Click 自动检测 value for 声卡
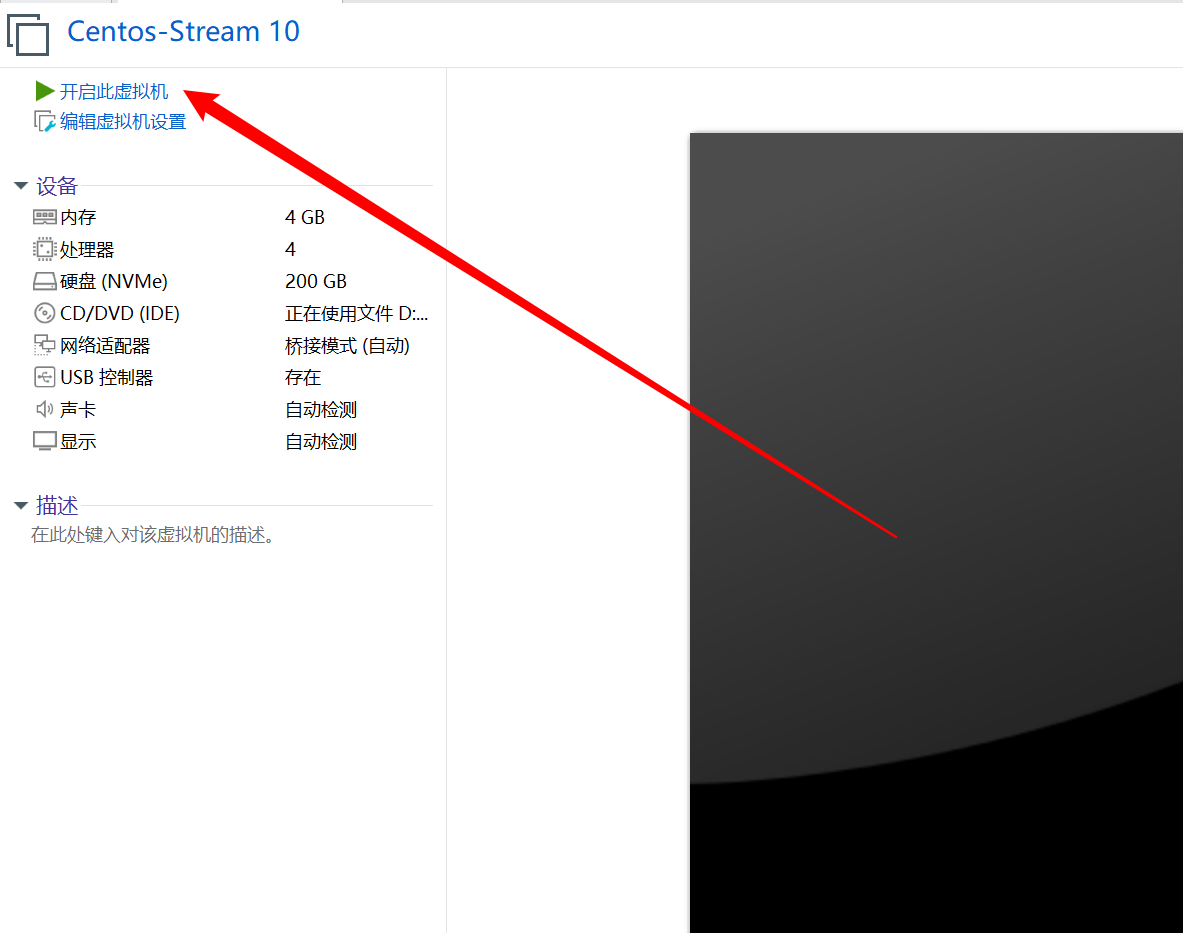The image size is (1183, 933). coord(321,410)
